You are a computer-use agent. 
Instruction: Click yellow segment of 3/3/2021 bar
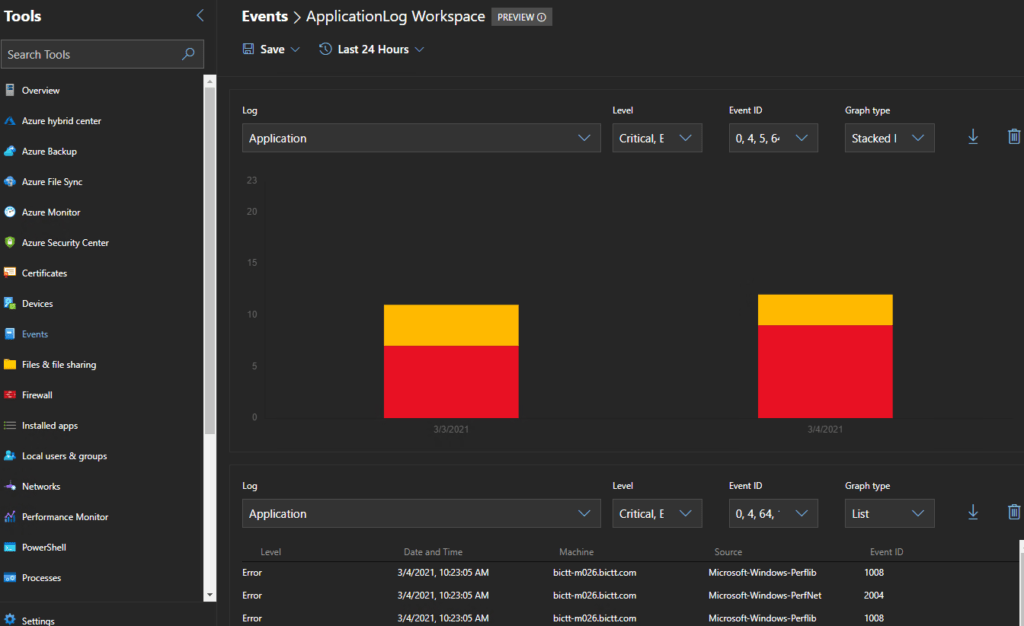pyautogui.click(x=451, y=325)
